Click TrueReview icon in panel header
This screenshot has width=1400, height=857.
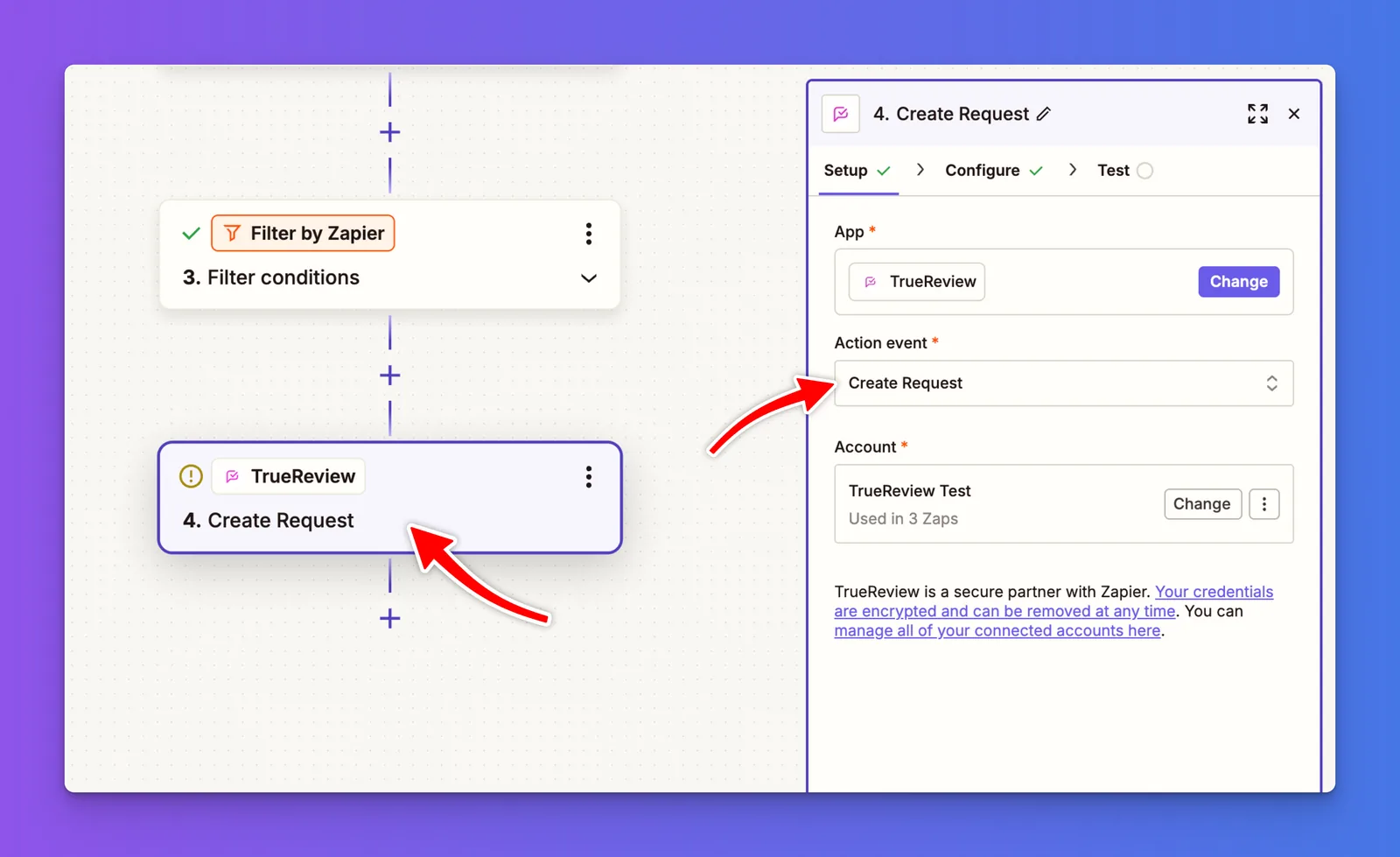pyautogui.click(x=841, y=114)
